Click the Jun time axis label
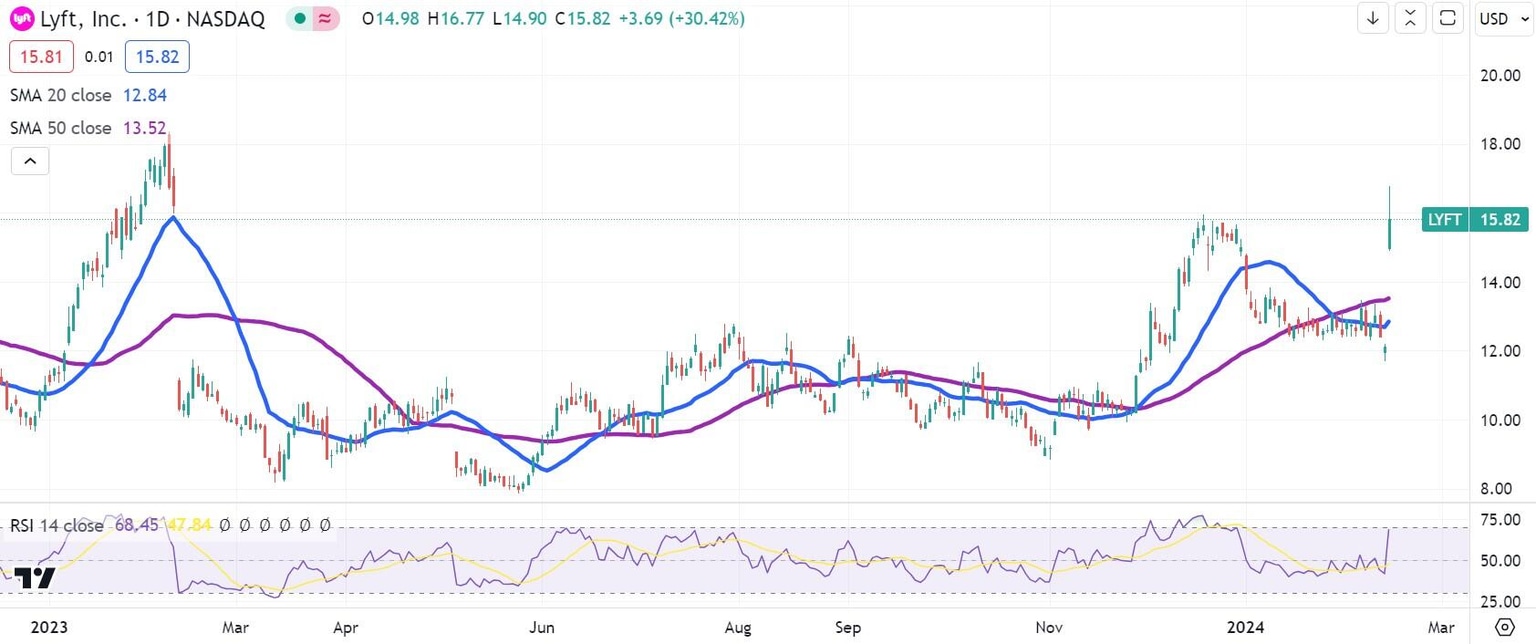Viewport: 1536px width, 644px height. 541,627
